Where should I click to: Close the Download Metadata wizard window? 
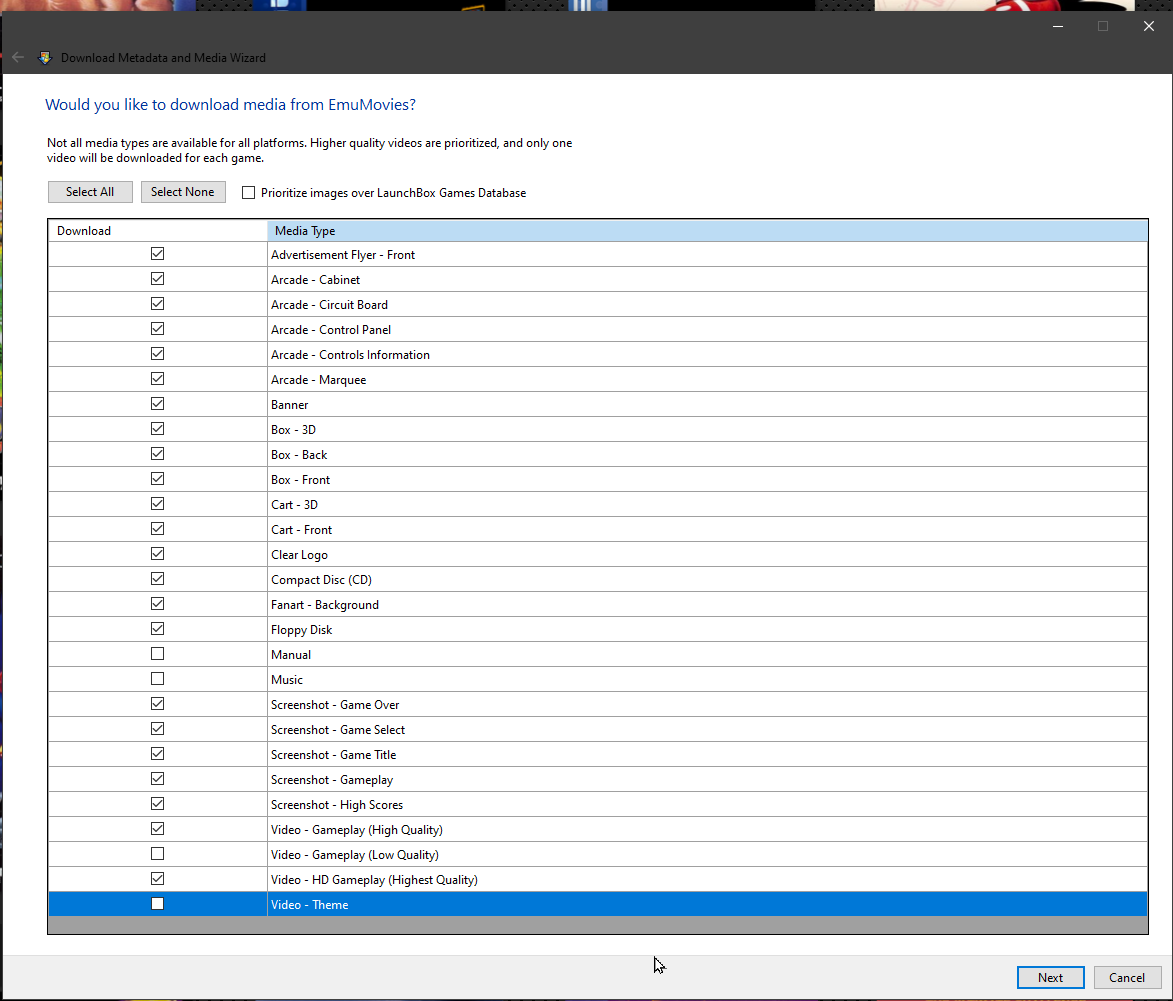coord(1148,26)
